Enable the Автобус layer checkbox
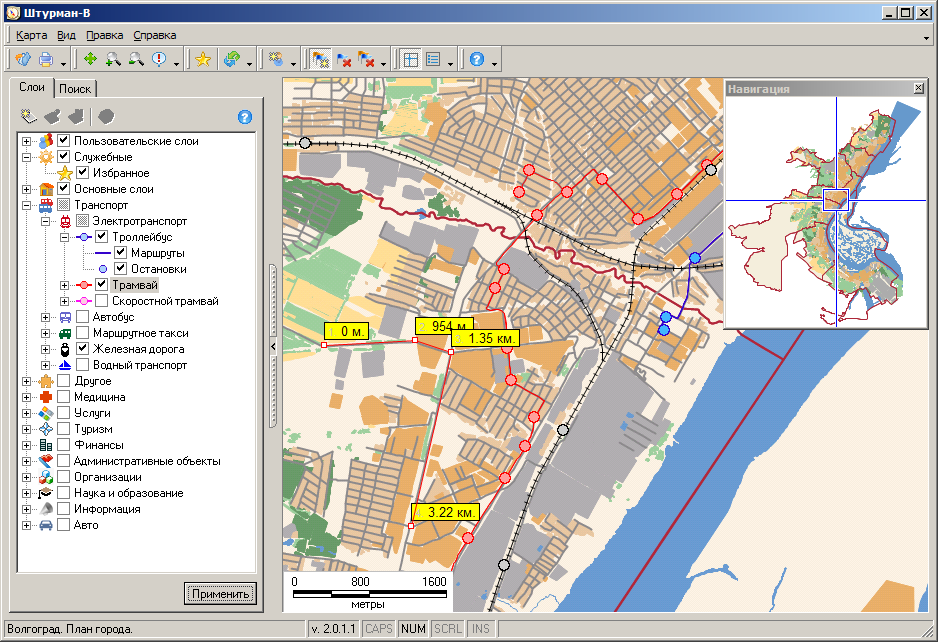Screen dimensions: 938x642 click(x=83, y=317)
